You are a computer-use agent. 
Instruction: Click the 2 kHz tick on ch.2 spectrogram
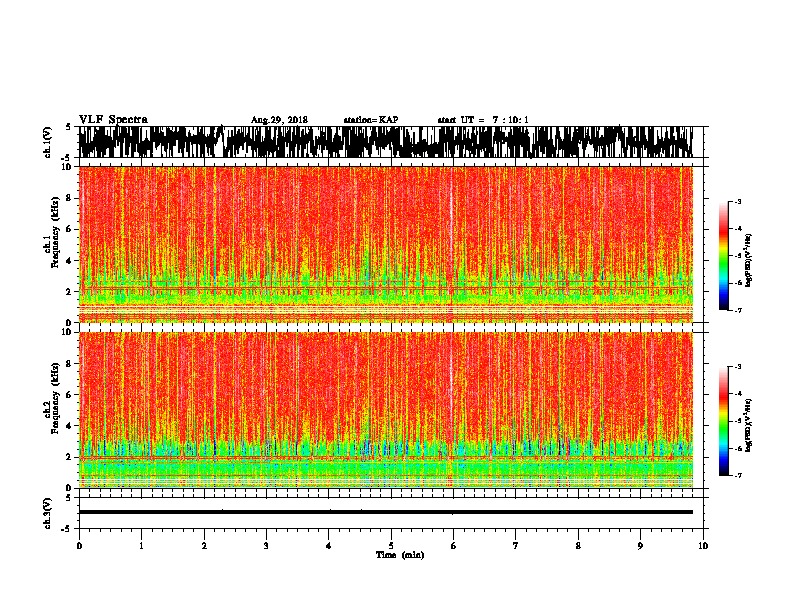pos(70,457)
